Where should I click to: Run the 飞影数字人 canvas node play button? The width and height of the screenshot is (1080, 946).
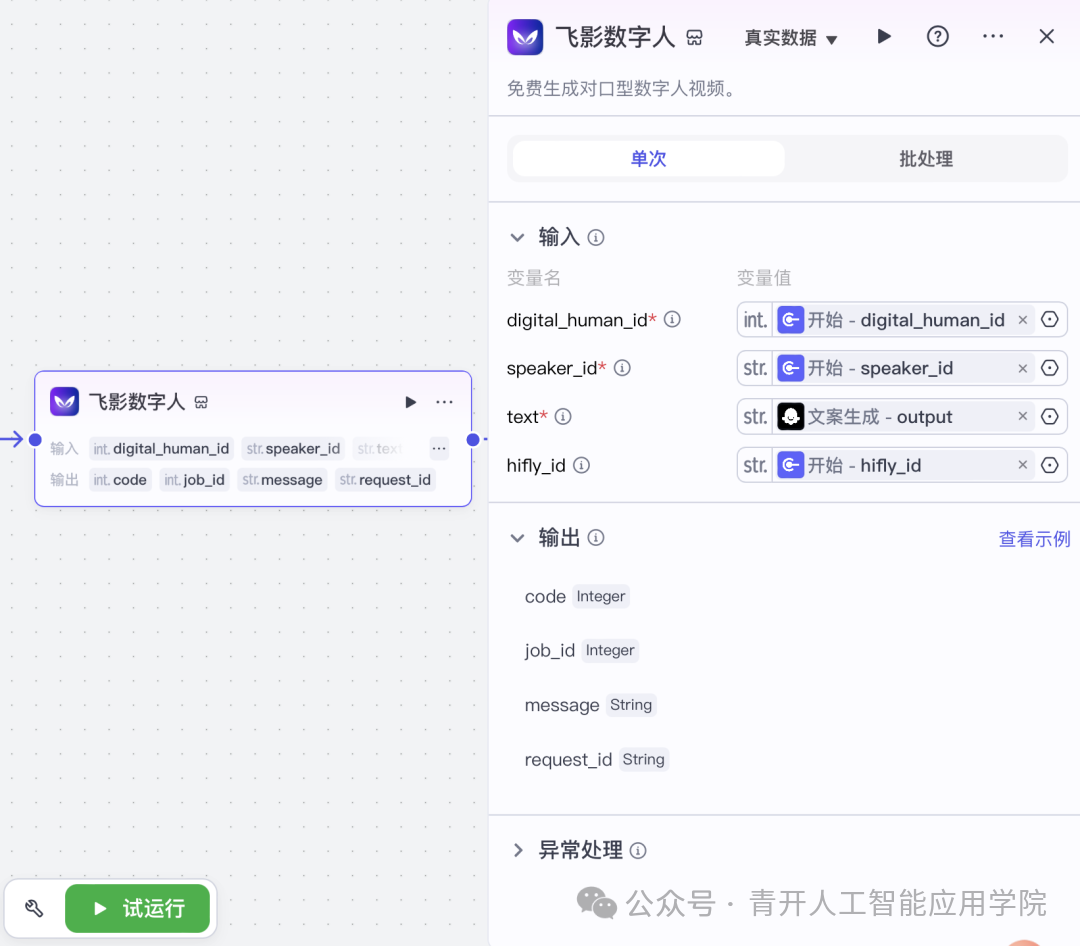[x=411, y=402]
